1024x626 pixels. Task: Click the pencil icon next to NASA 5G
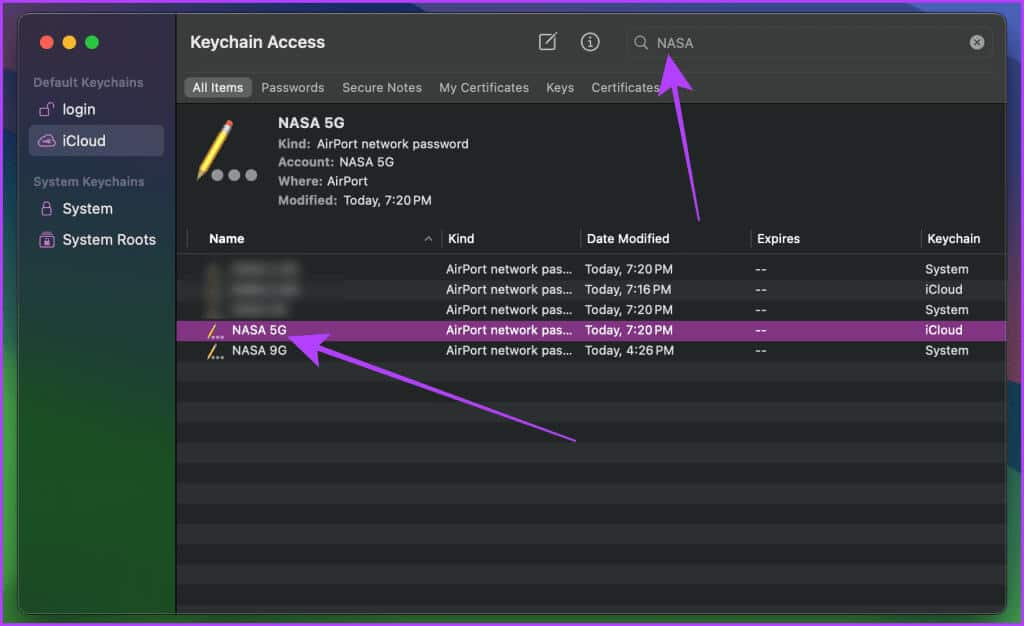[215, 331]
